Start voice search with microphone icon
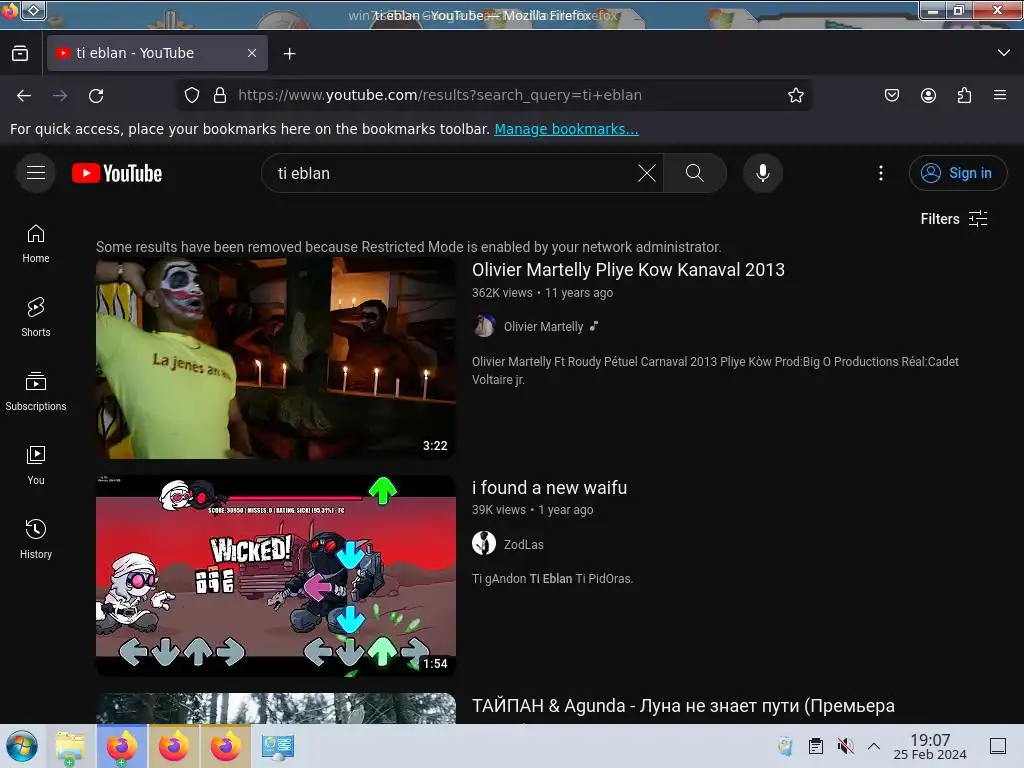1024x768 pixels. click(x=762, y=173)
